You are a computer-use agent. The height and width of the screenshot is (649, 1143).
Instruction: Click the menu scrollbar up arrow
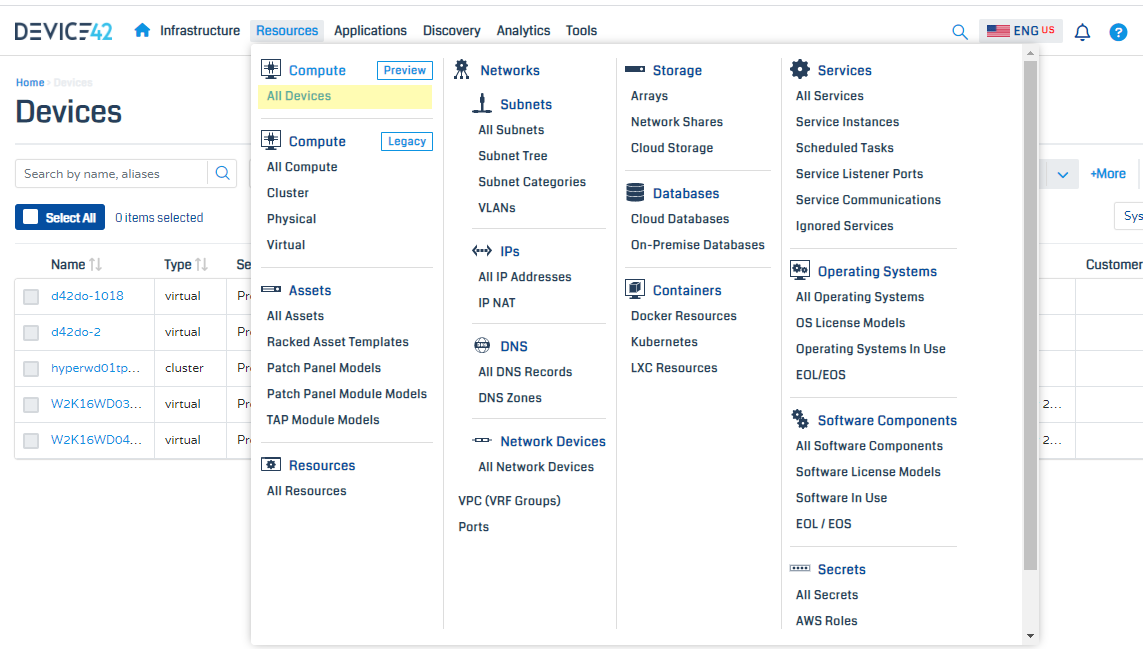[1030, 53]
